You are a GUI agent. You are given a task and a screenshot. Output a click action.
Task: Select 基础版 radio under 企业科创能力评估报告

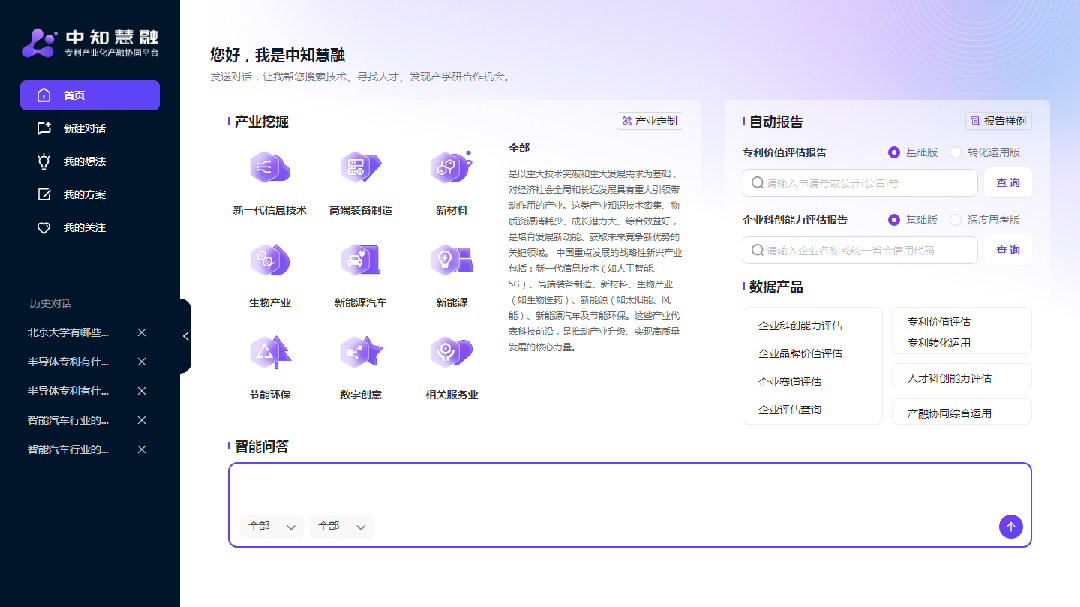894,220
